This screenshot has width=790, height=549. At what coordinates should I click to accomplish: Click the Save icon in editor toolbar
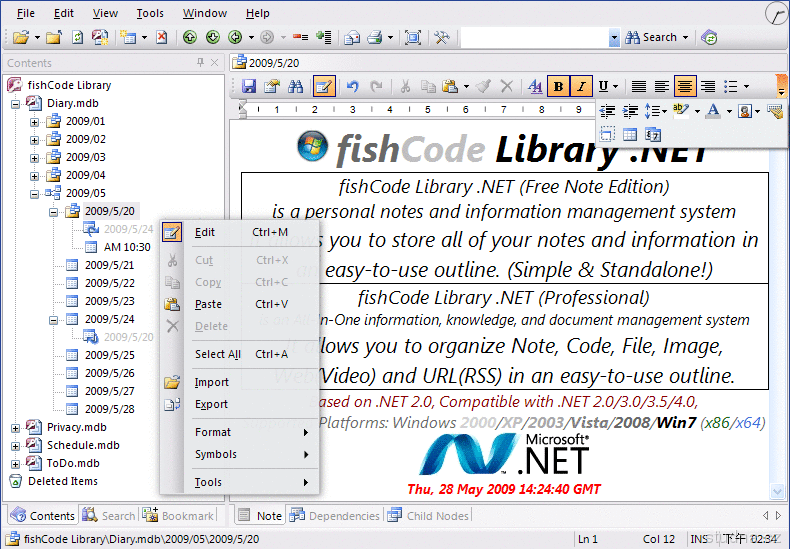(x=249, y=87)
